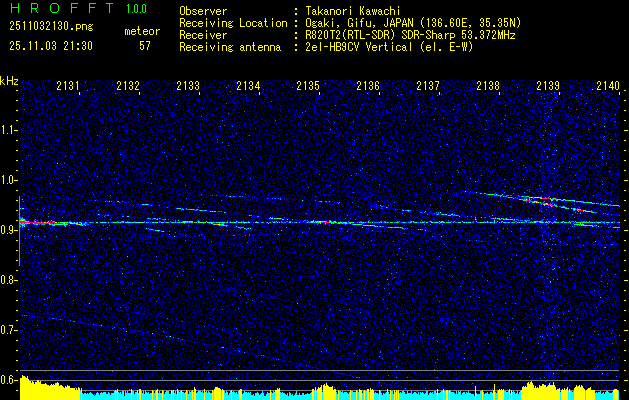Image resolution: width=629 pixels, height=400 pixels.
Task: Click observer name Takanori Kawachi
Action: 353,11
